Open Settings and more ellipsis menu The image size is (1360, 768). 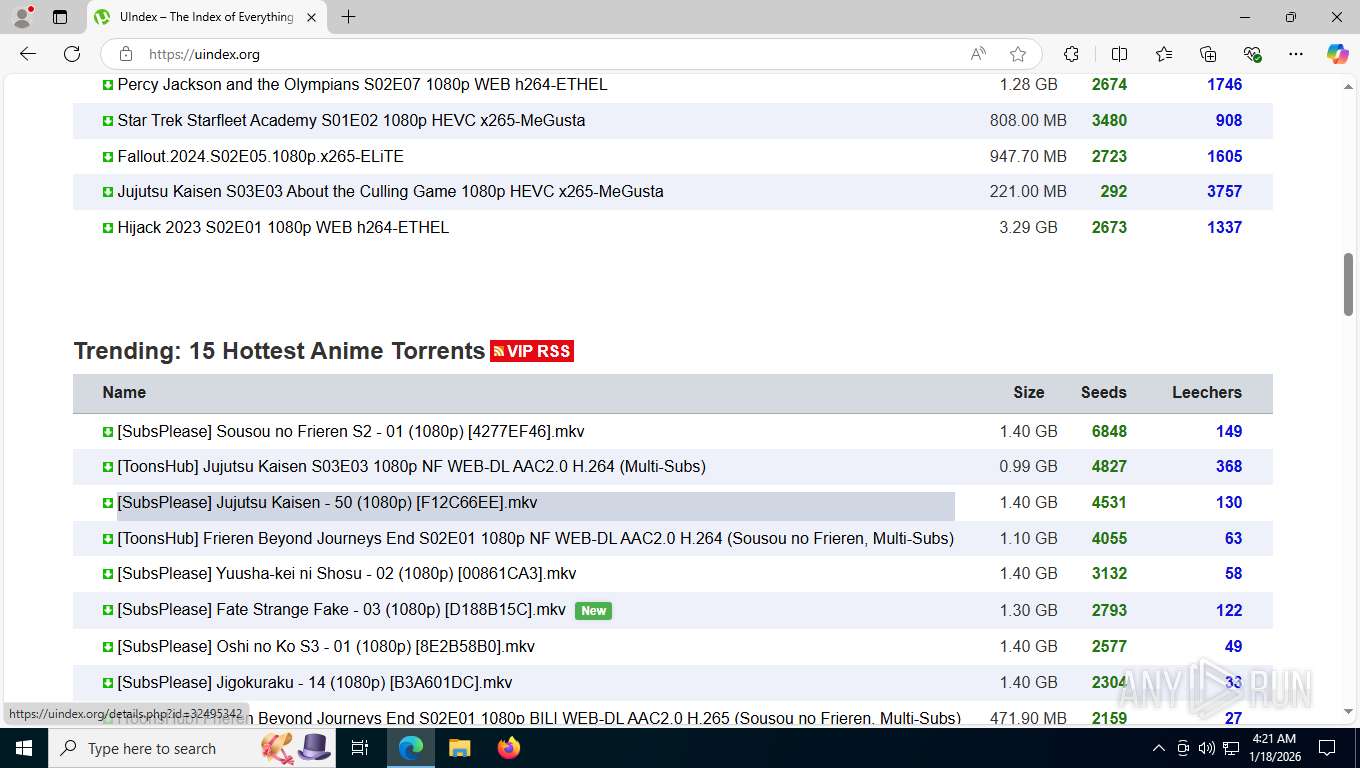tap(1296, 54)
